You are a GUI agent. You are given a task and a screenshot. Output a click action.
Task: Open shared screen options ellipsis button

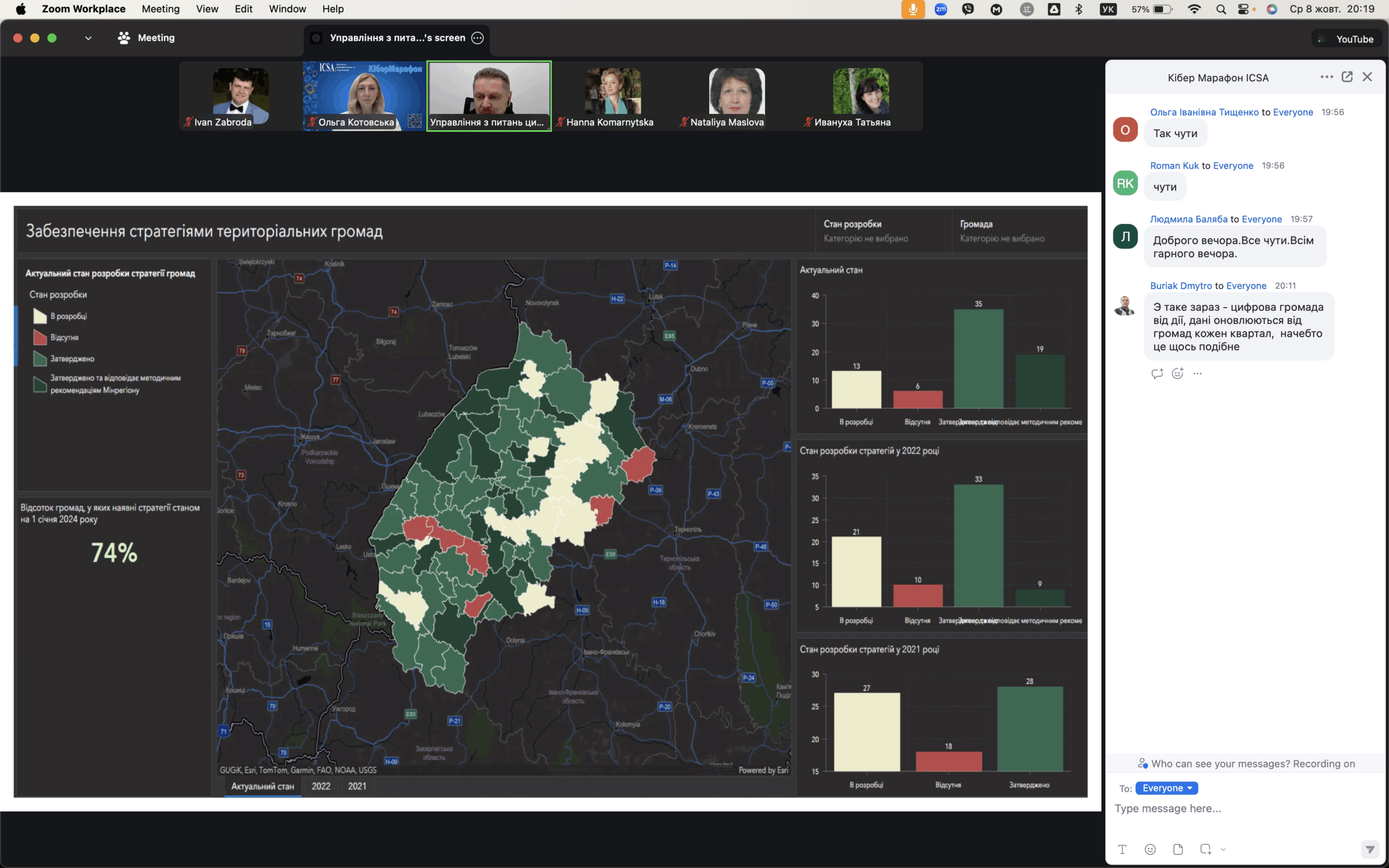click(477, 38)
